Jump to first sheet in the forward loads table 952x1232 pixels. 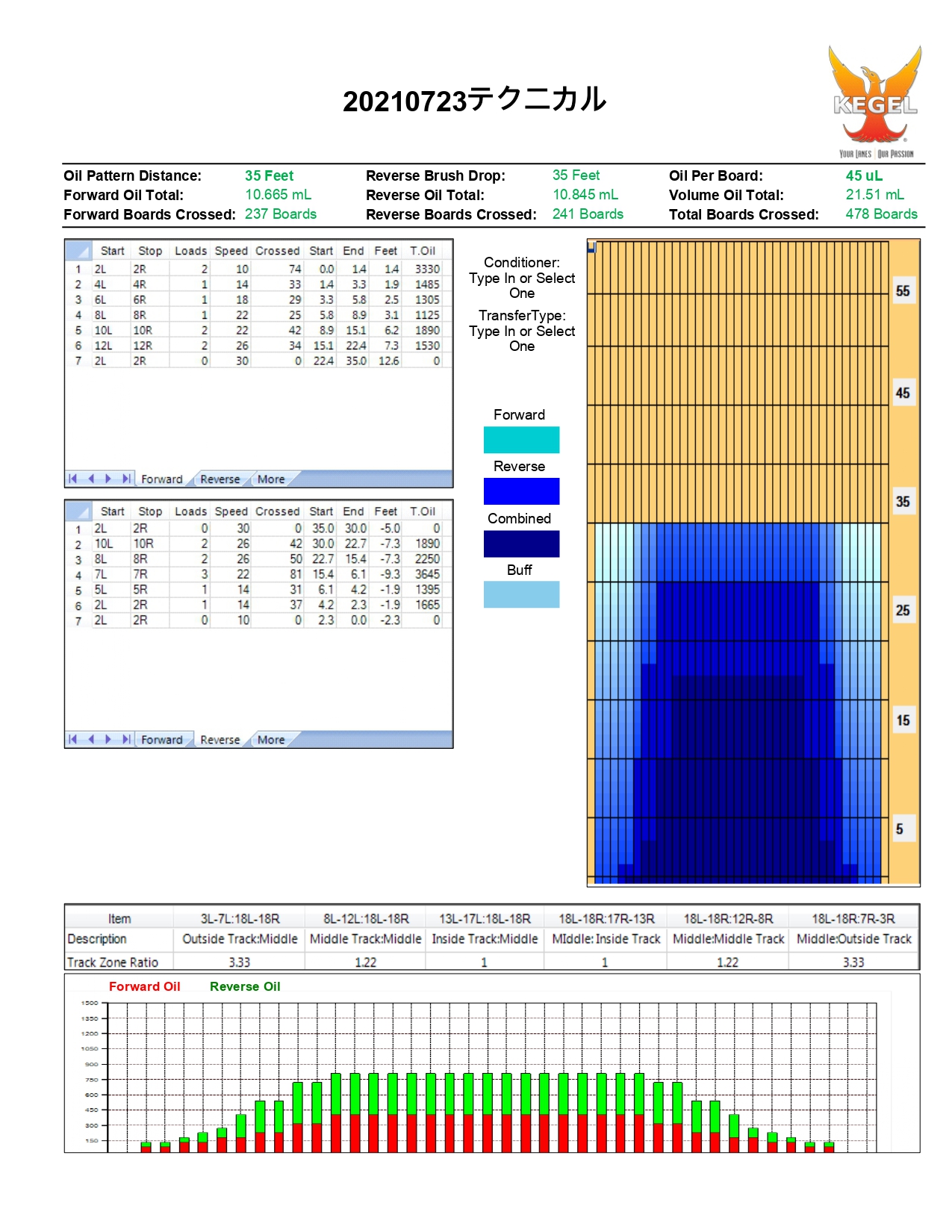click(x=73, y=479)
